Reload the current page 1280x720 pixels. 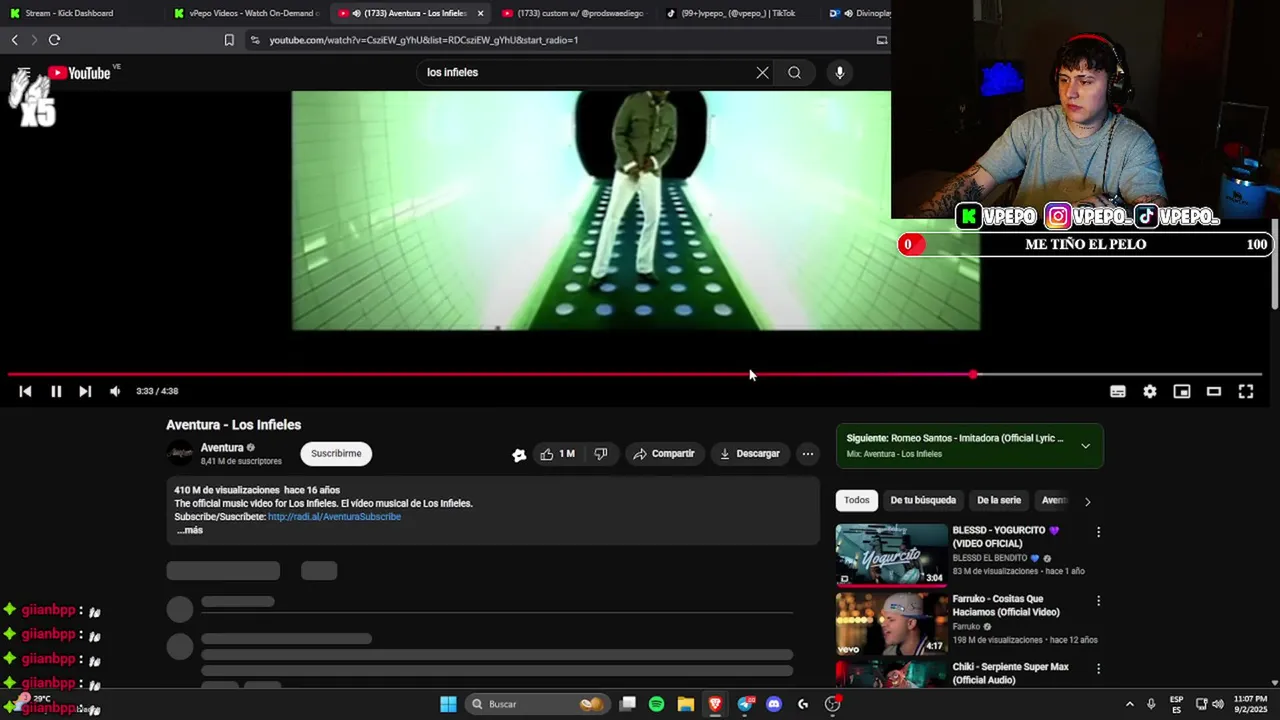coord(54,40)
